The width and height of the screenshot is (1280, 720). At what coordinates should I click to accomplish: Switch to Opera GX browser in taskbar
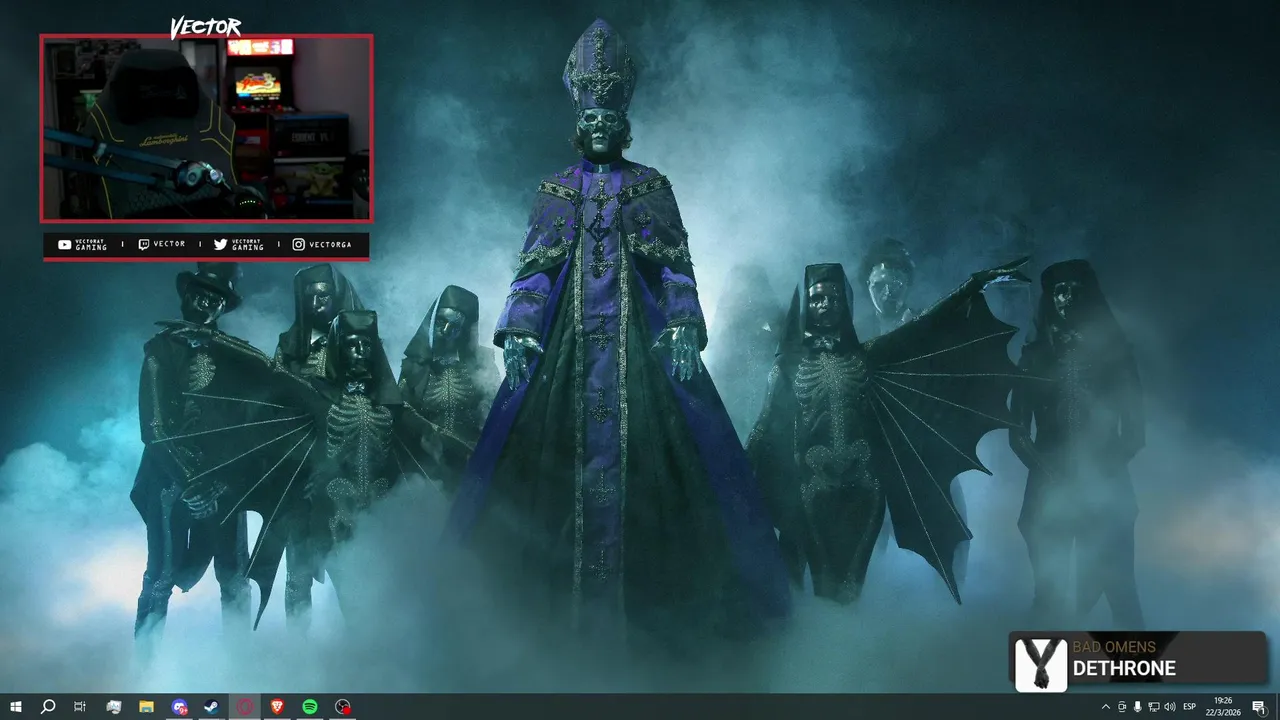click(x=244, y=707)
